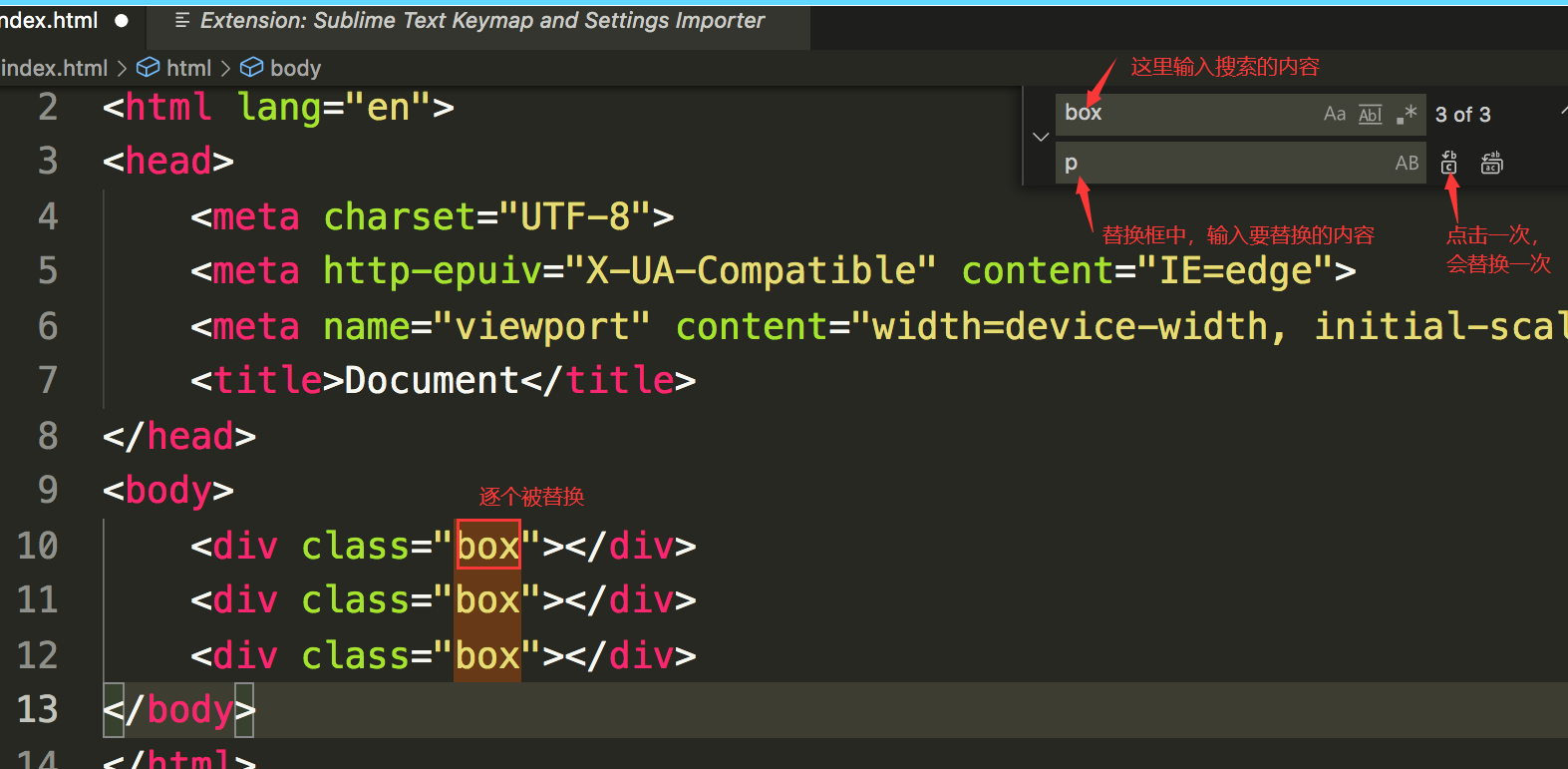Click the closing head tag on line 8

[179, 436]
